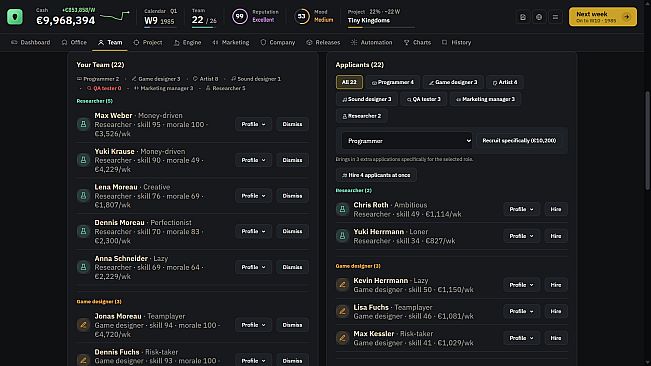Click the team size 22/26 progress bar
This screenshot has height=366, width=651.
(x=204, y=27)
